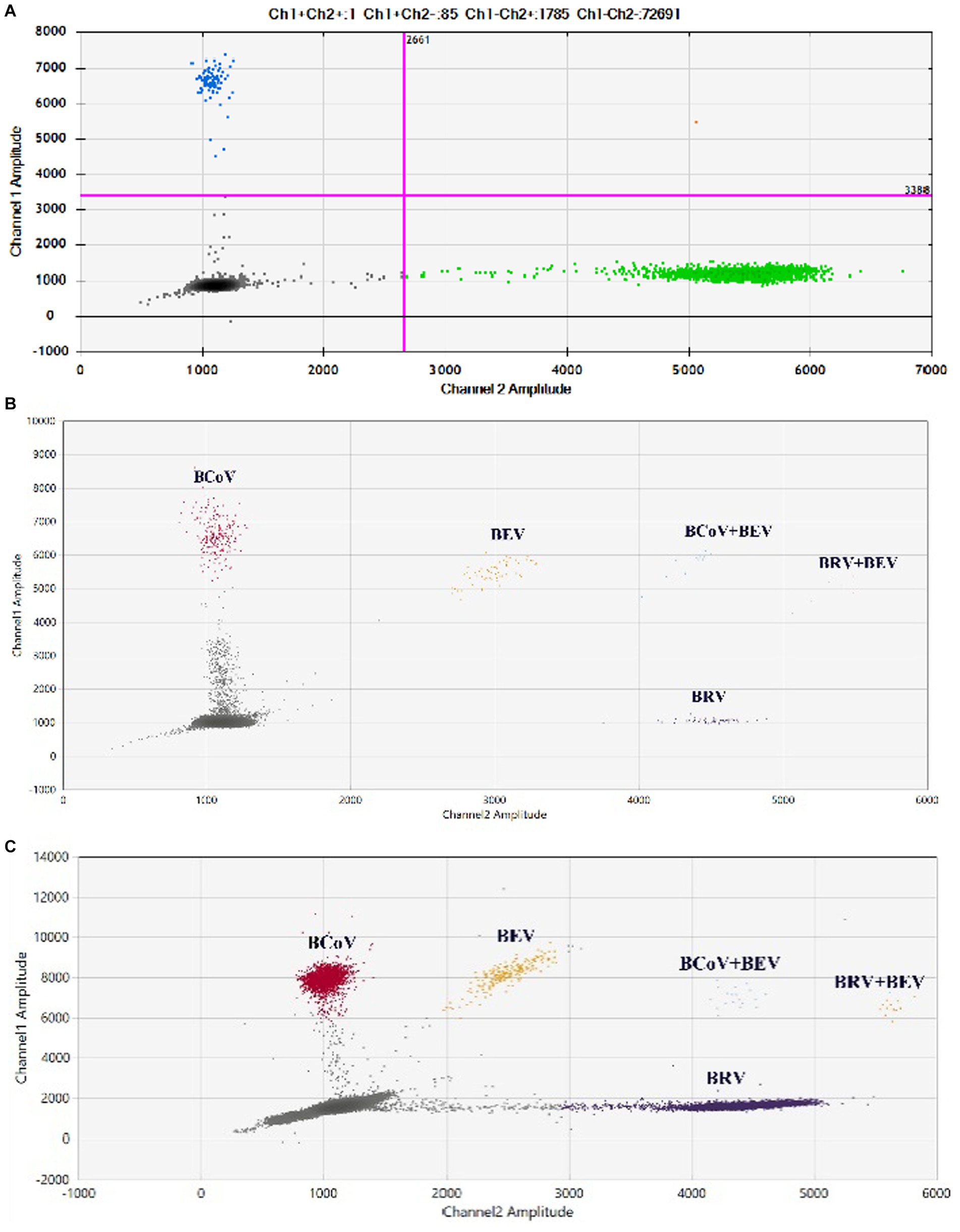Click the '3388' threshold label in panel A
The height and width of the screenshot is (1232, 960).
pyautogui.click(x=917, y=190)
